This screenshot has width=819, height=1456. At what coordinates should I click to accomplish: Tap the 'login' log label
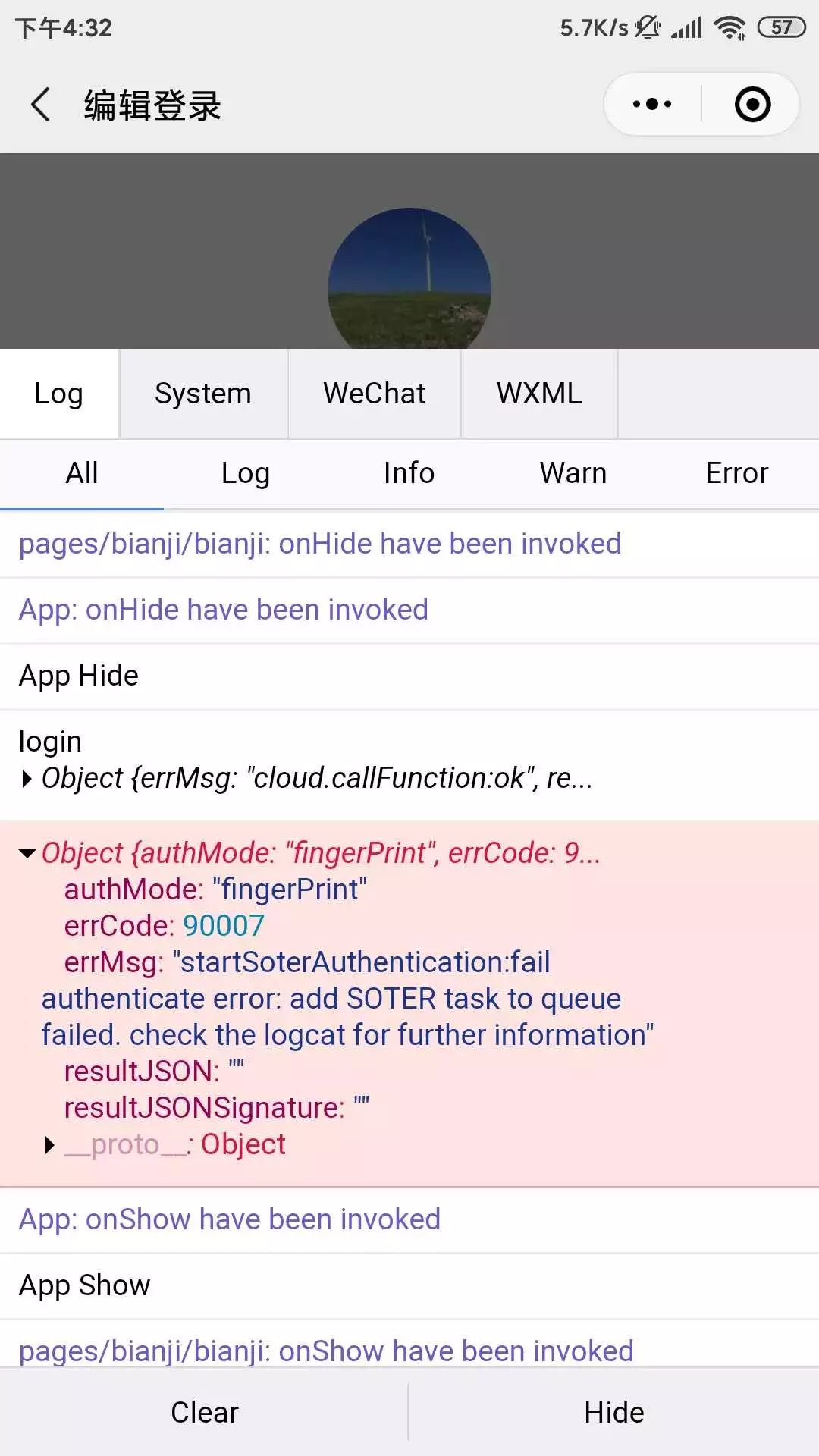tap(50, 742)
